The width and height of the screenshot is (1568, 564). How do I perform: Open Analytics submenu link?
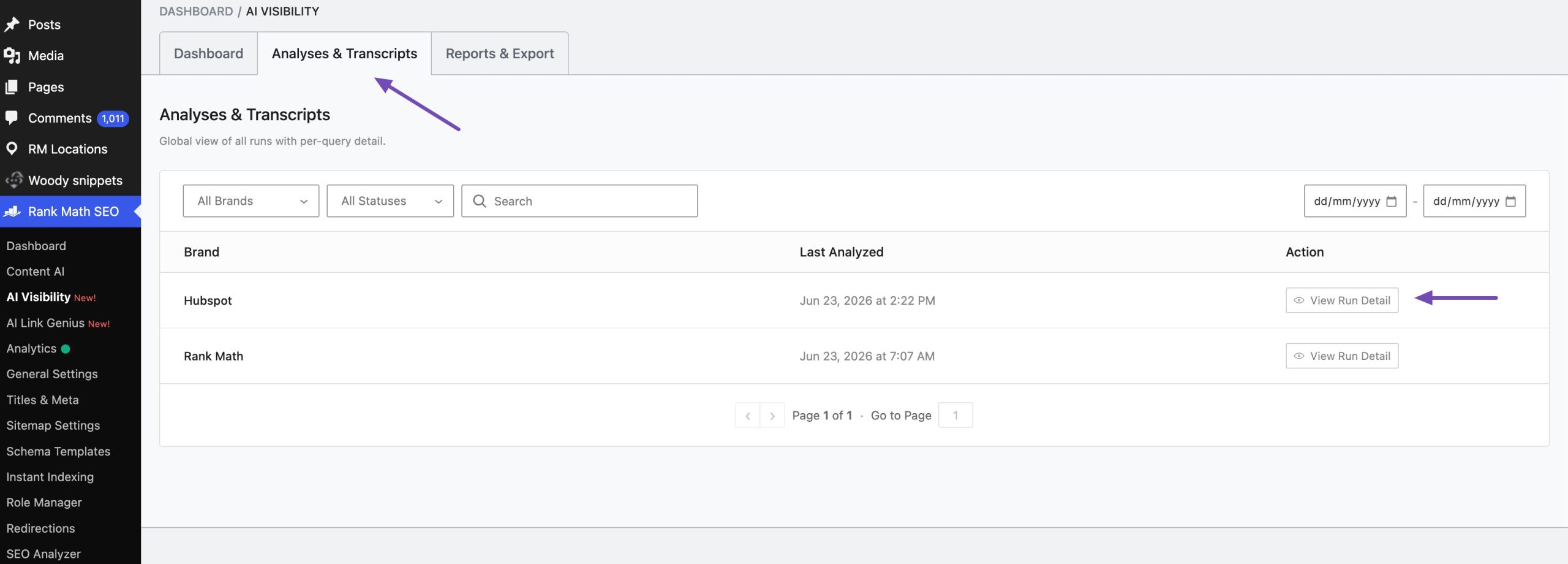(x=31, y=349)
